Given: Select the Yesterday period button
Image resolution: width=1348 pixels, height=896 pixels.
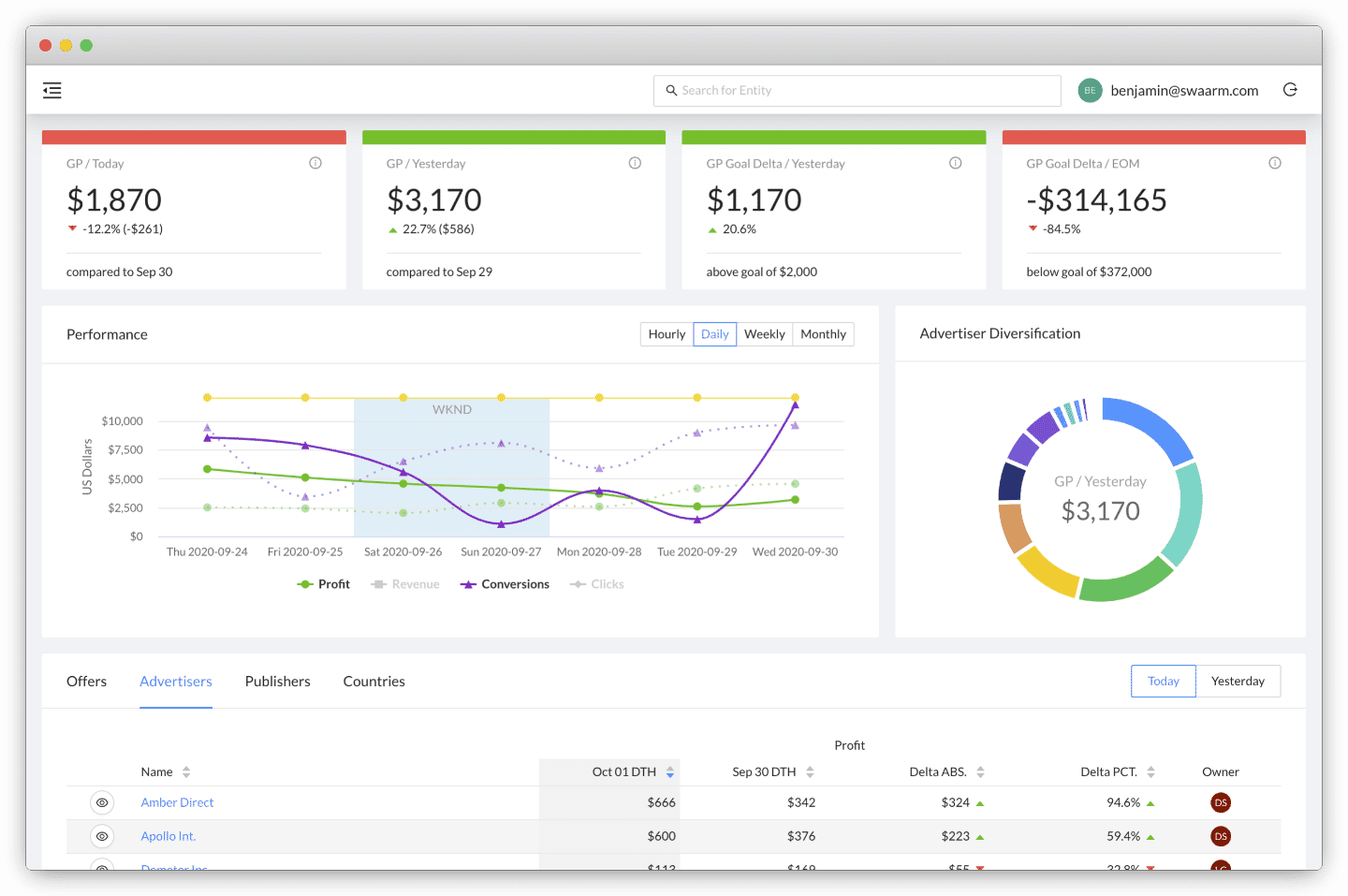Looking at the screenshot, I should coord(1238,682).
